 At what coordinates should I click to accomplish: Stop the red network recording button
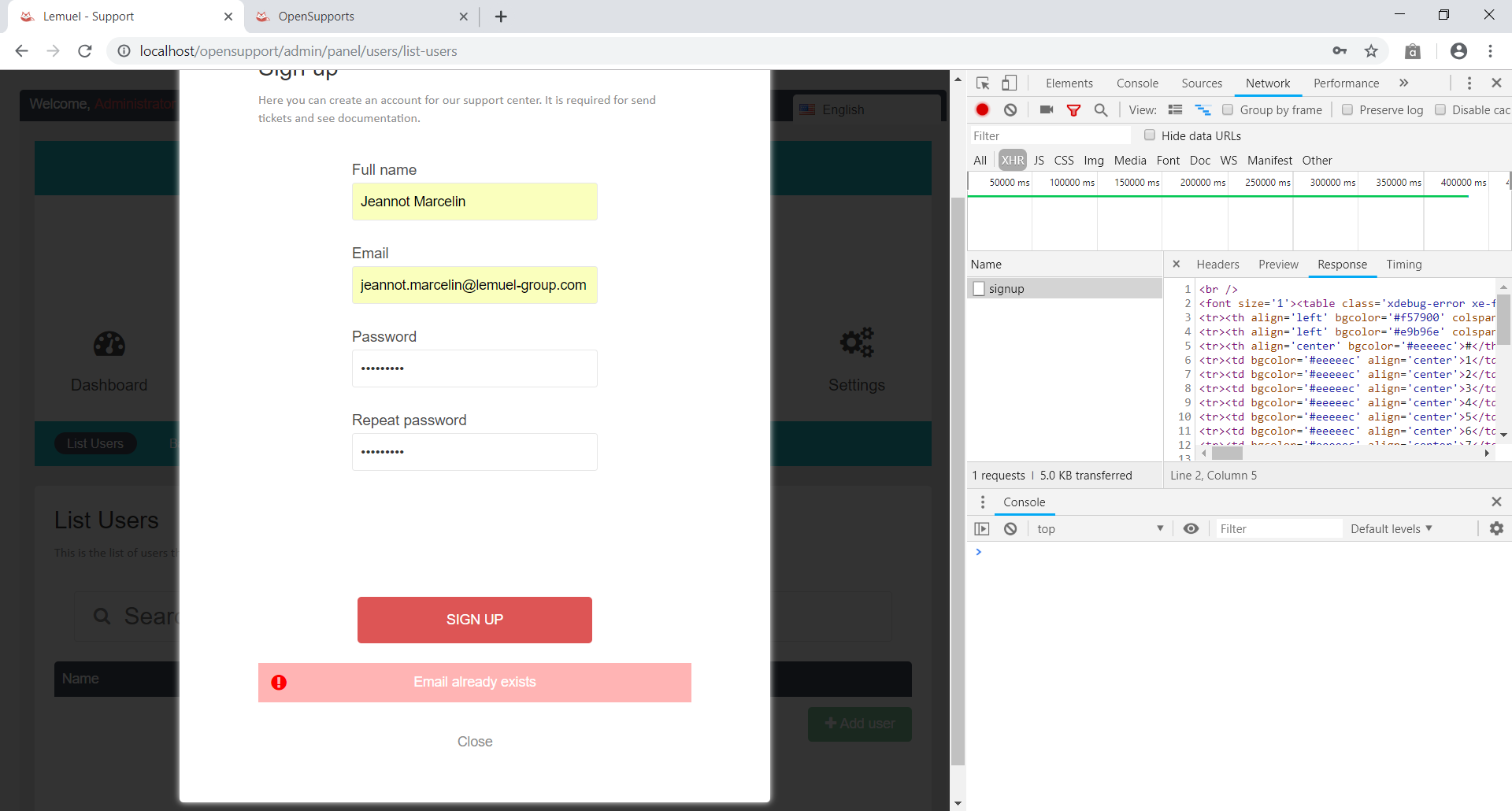click(982, 109)
